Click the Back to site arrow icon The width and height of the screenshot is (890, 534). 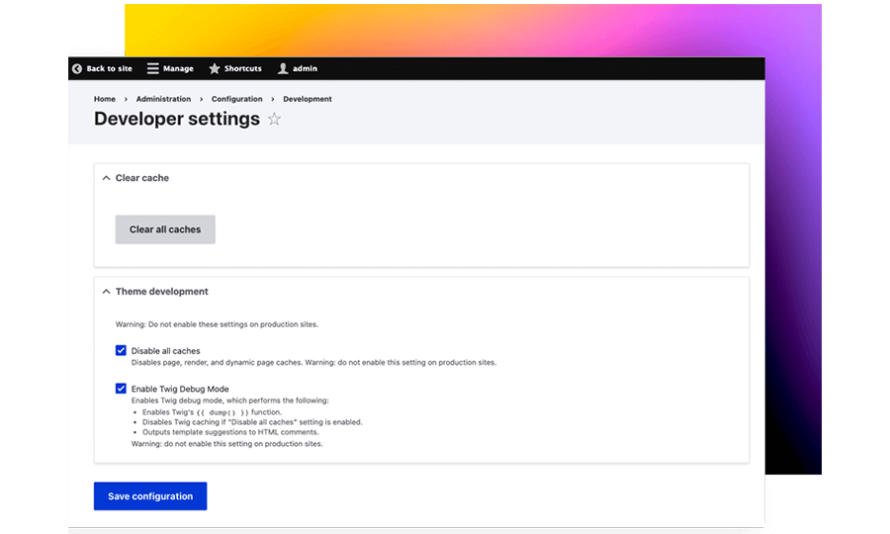(x=77, y=69)
